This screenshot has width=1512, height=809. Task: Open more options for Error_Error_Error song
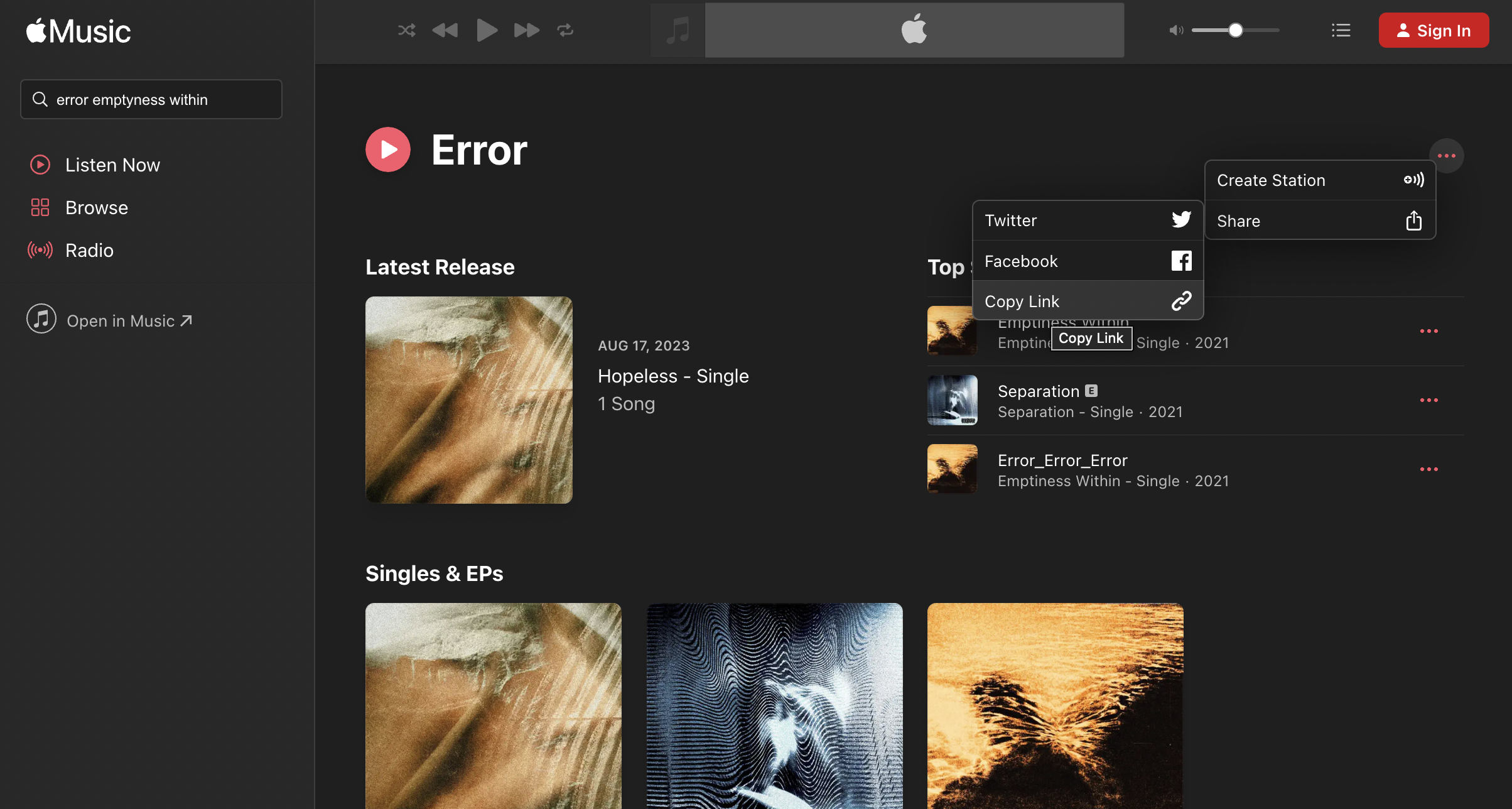coord(1428,469)
